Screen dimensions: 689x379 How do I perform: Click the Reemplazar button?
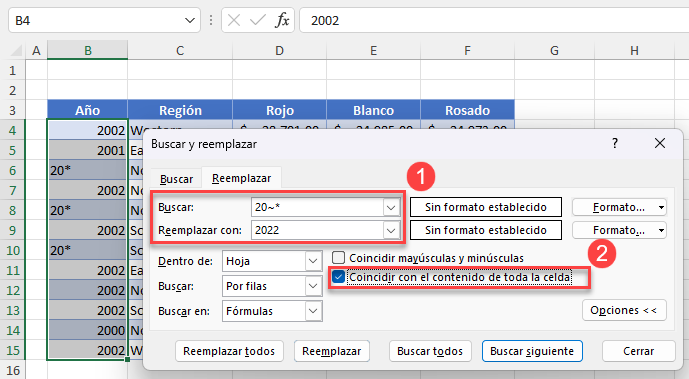(x=332, y=351)
